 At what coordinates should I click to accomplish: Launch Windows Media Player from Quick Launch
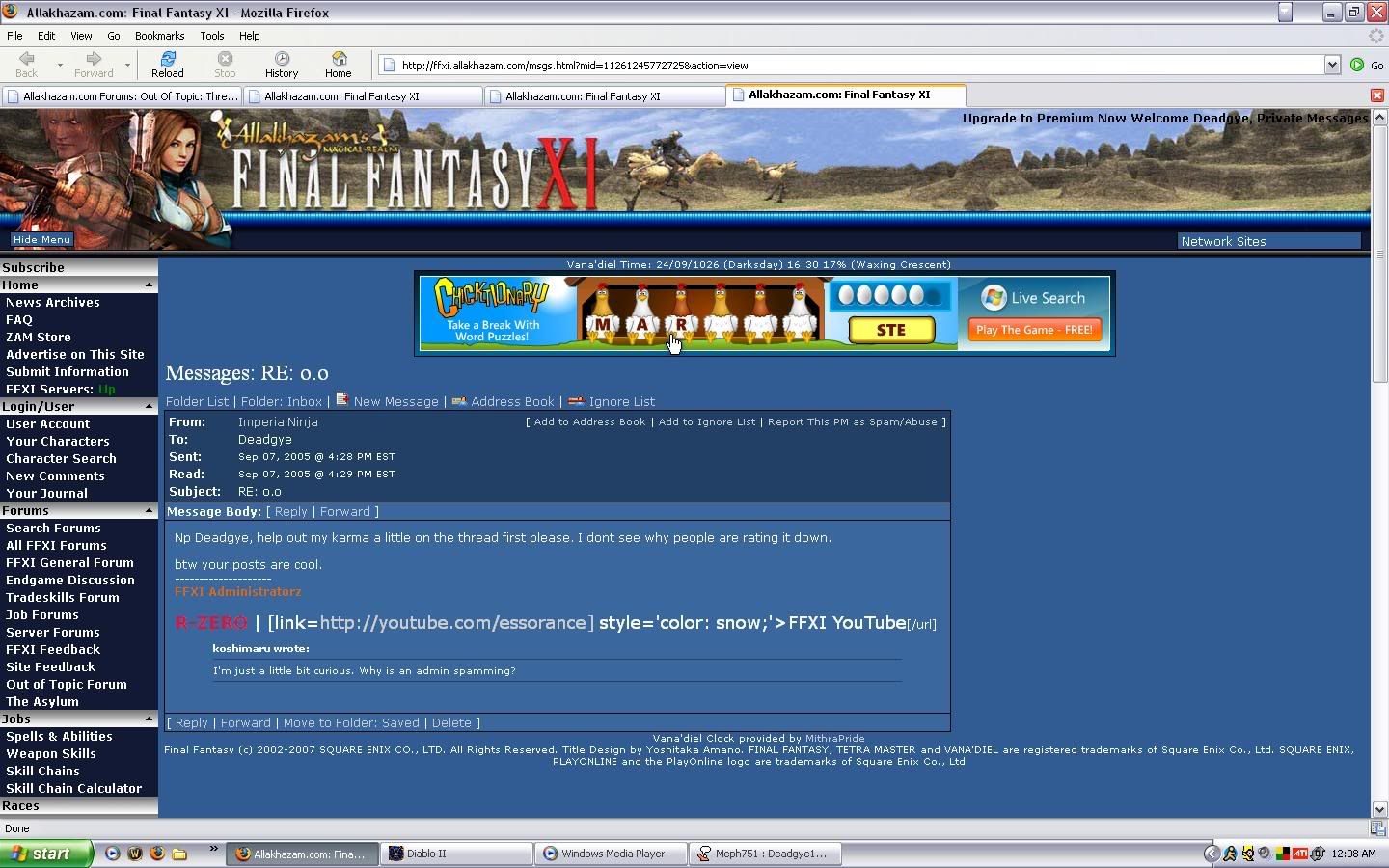click(x=113, y=854)
